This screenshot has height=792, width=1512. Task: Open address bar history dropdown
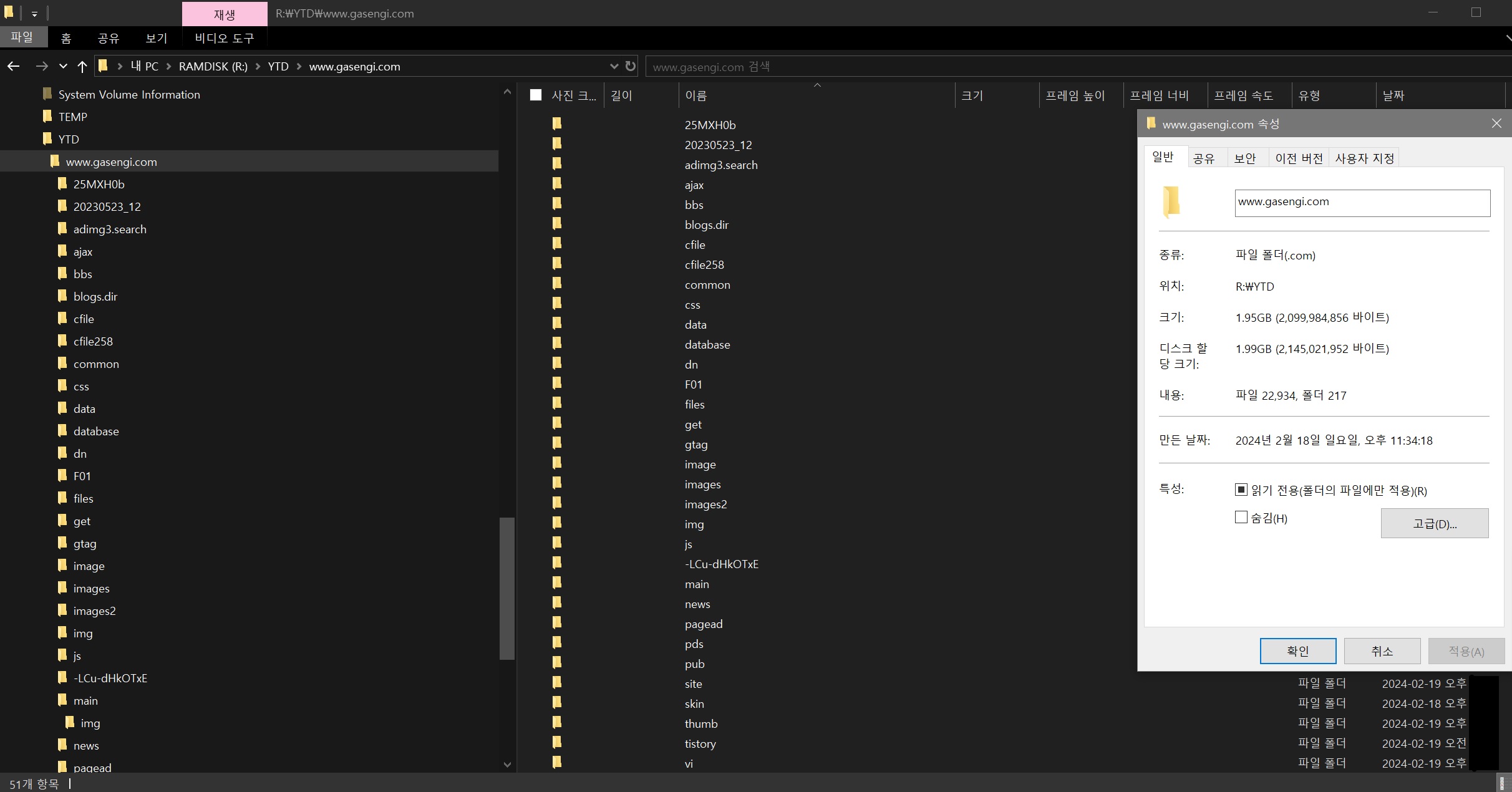click(614, 66)
